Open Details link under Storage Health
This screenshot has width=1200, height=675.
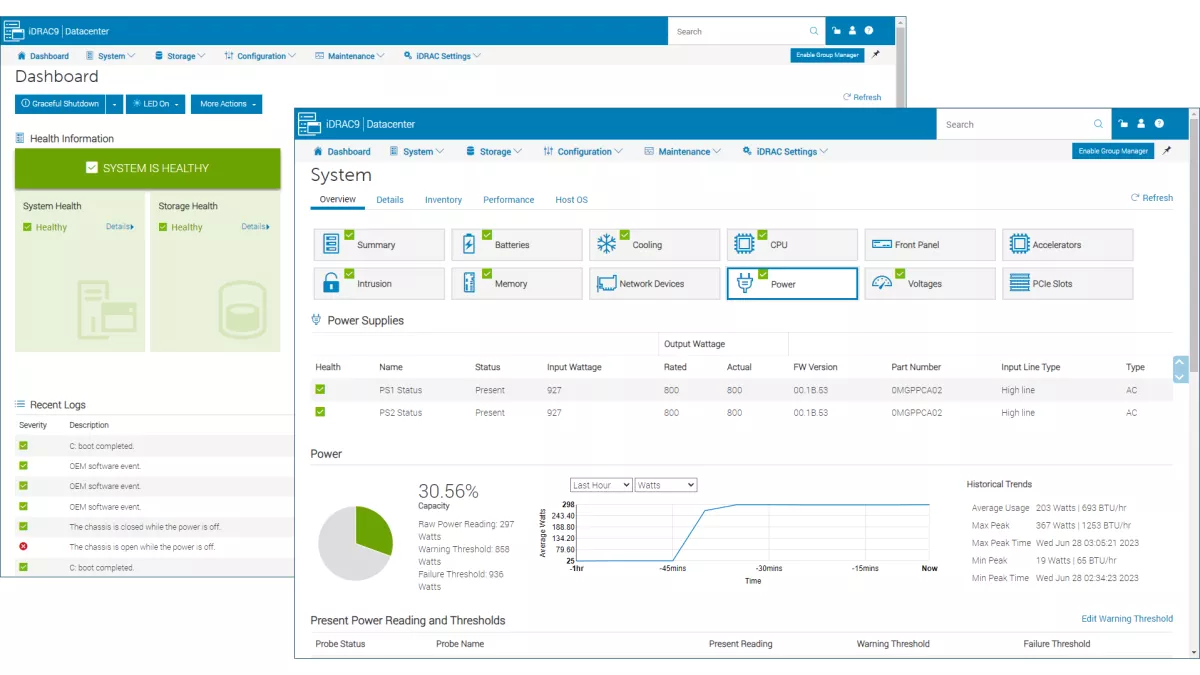pyautogui.click(x=255, y=227)
